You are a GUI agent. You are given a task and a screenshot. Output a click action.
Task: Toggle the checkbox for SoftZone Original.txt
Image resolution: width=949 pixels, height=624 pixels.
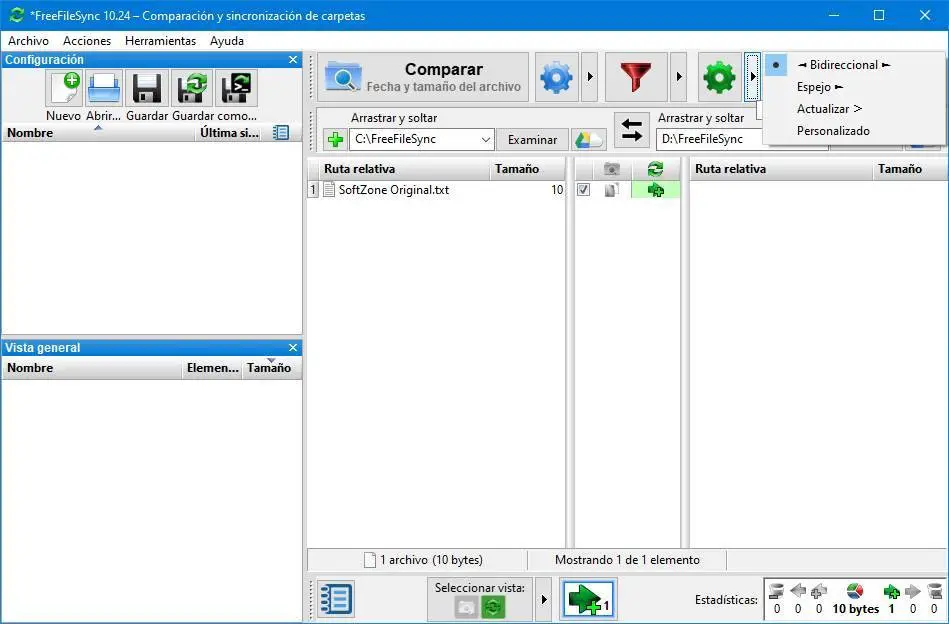tap(583, 189)
